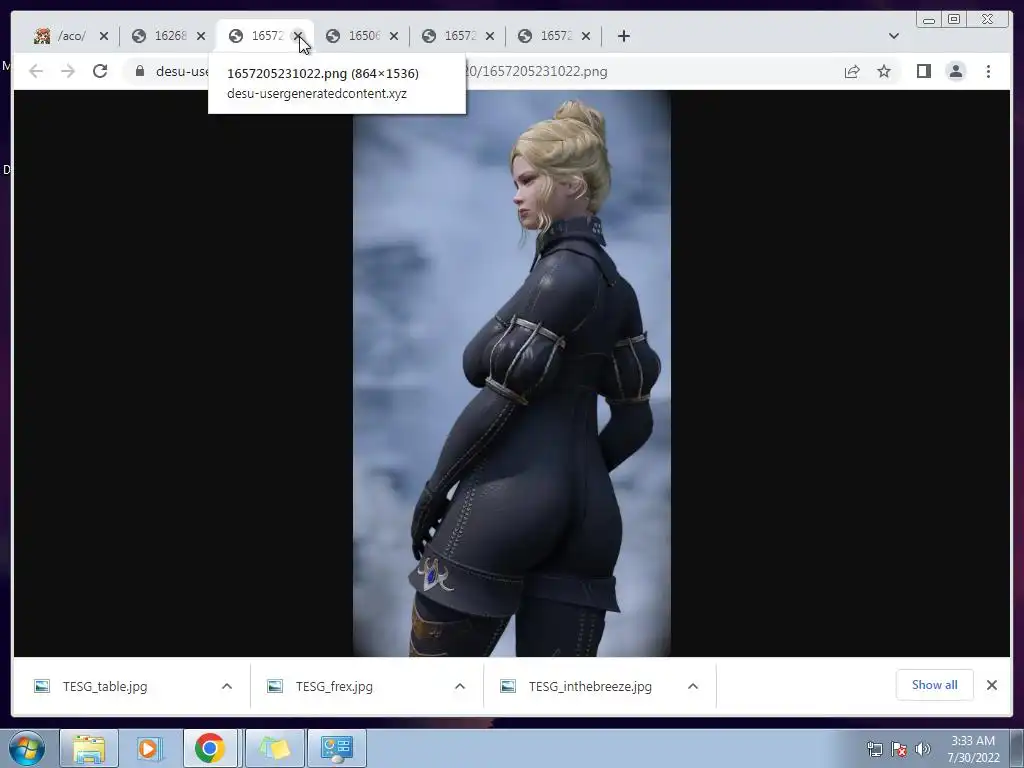Launch Windows Media Player from taskbar
Viewport: 1024px width, 768px height.
click(x=149, y=748)
